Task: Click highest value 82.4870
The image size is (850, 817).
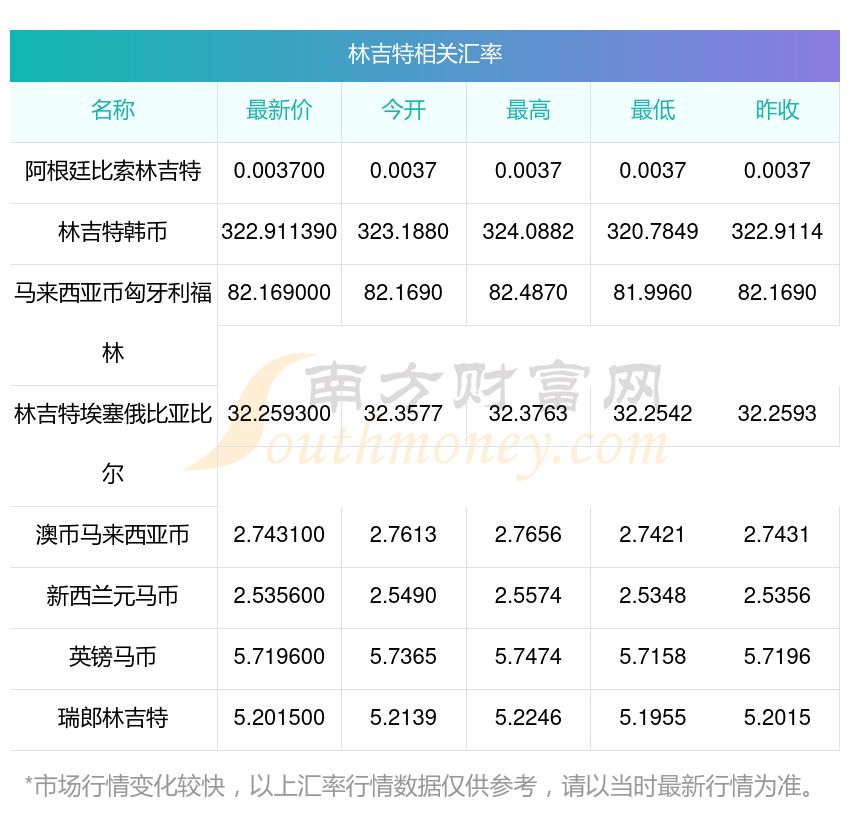Action: point(528,293)
